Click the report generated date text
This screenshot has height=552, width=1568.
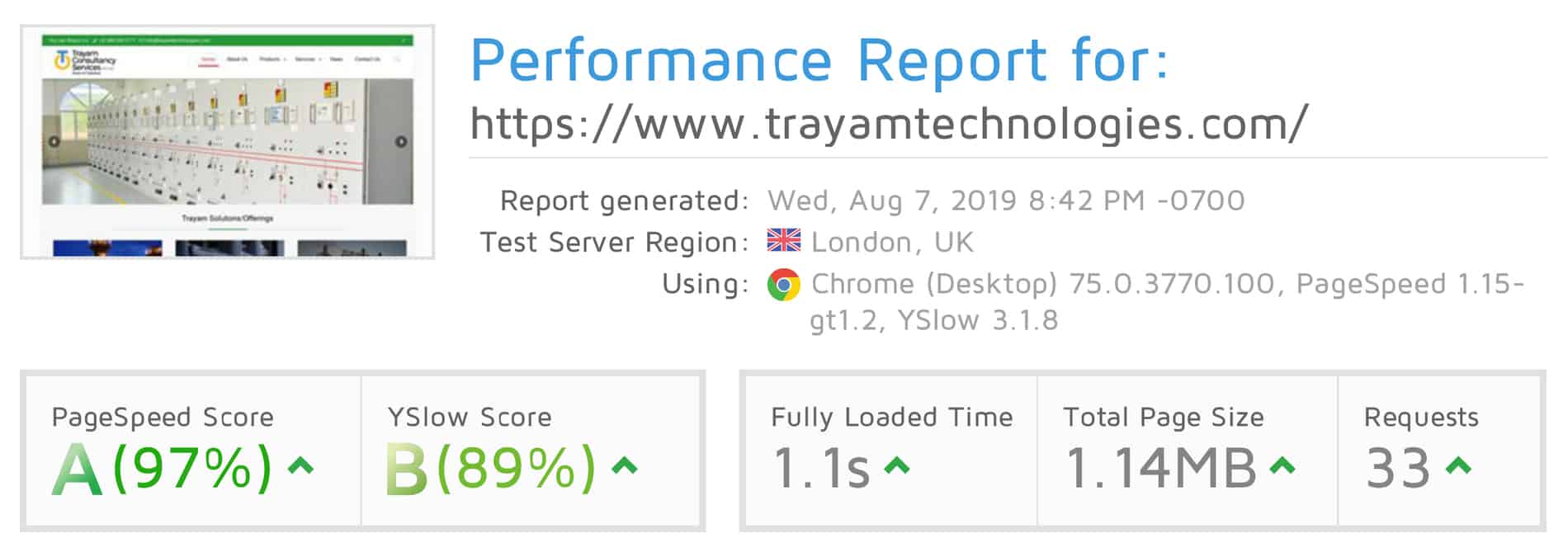click(x=1006, y=201)
